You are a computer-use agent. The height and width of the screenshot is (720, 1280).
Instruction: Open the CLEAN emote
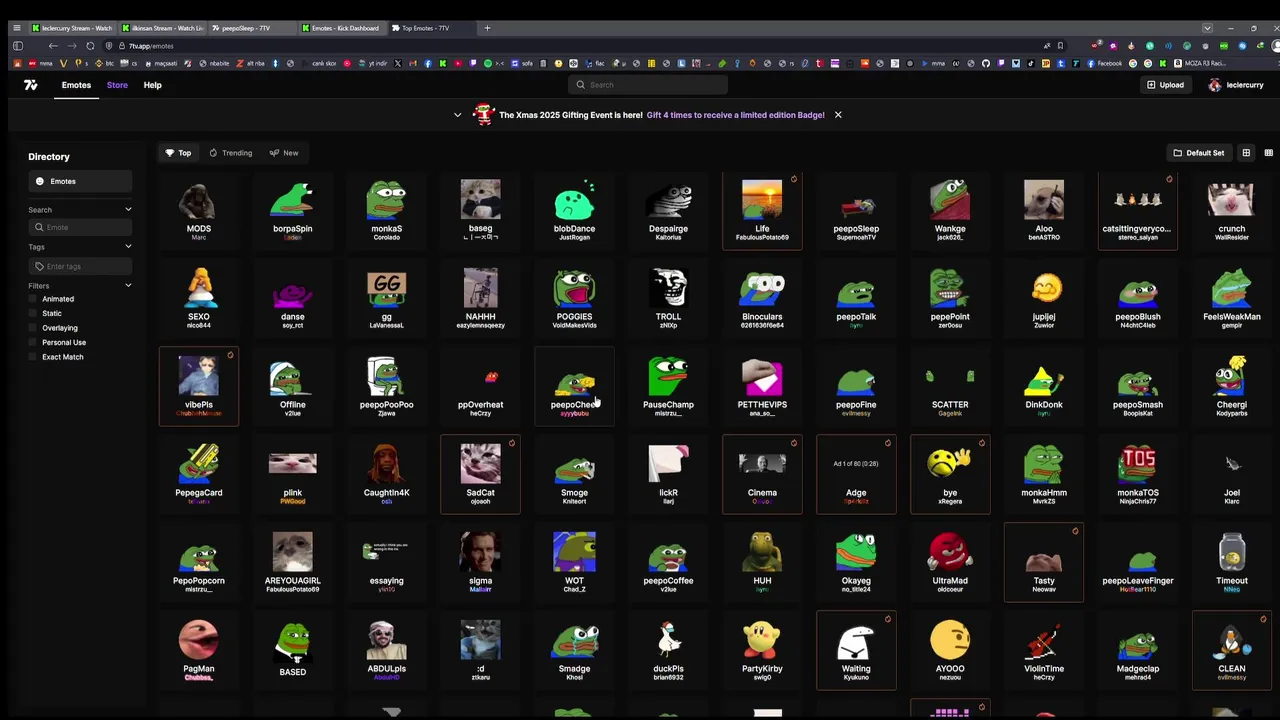1232,650
